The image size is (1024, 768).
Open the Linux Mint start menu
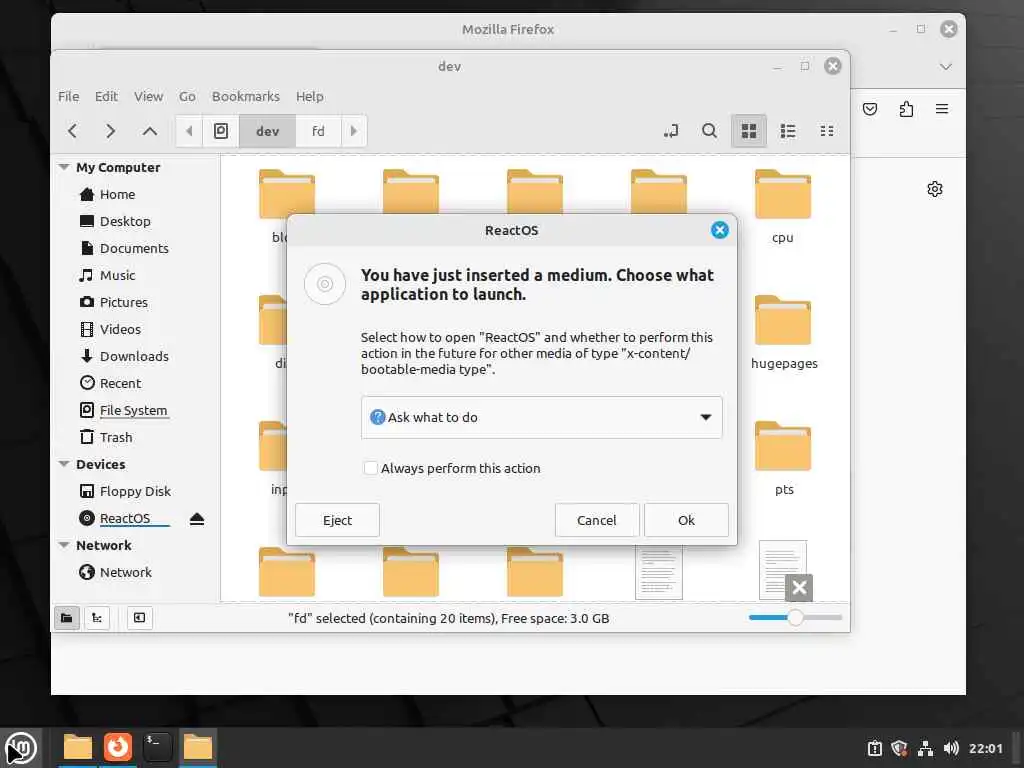coord(21,748)
